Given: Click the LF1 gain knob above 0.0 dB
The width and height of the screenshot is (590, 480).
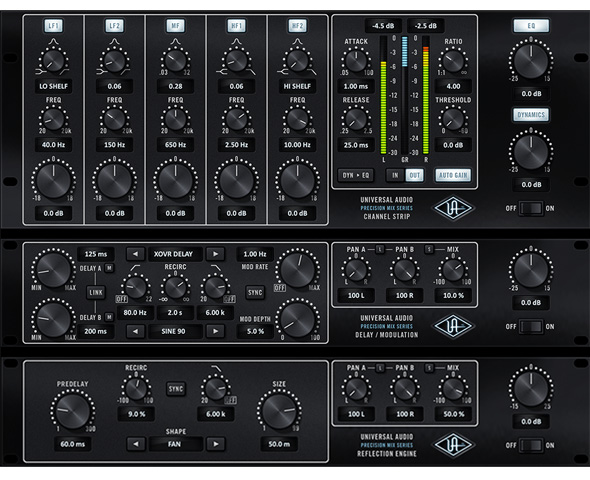Looking at the screenshot, I should 53,181.
